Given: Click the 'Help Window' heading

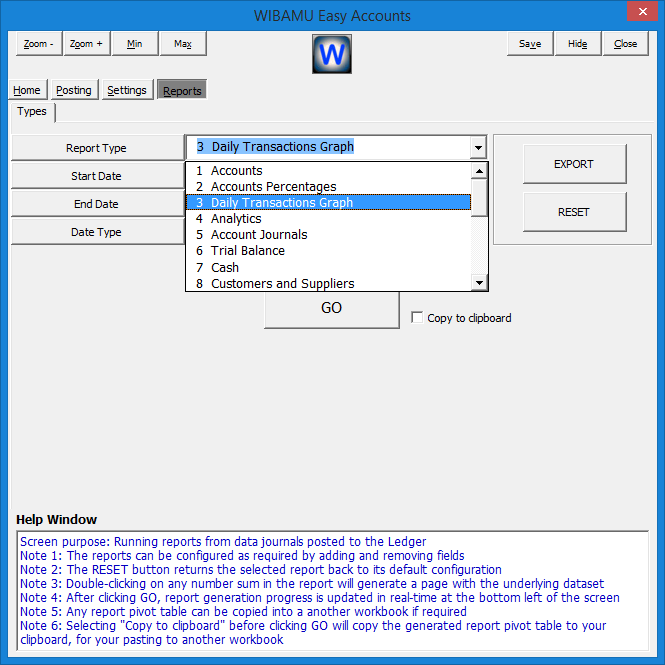Looking at the screenshot, I should point(56,520).
